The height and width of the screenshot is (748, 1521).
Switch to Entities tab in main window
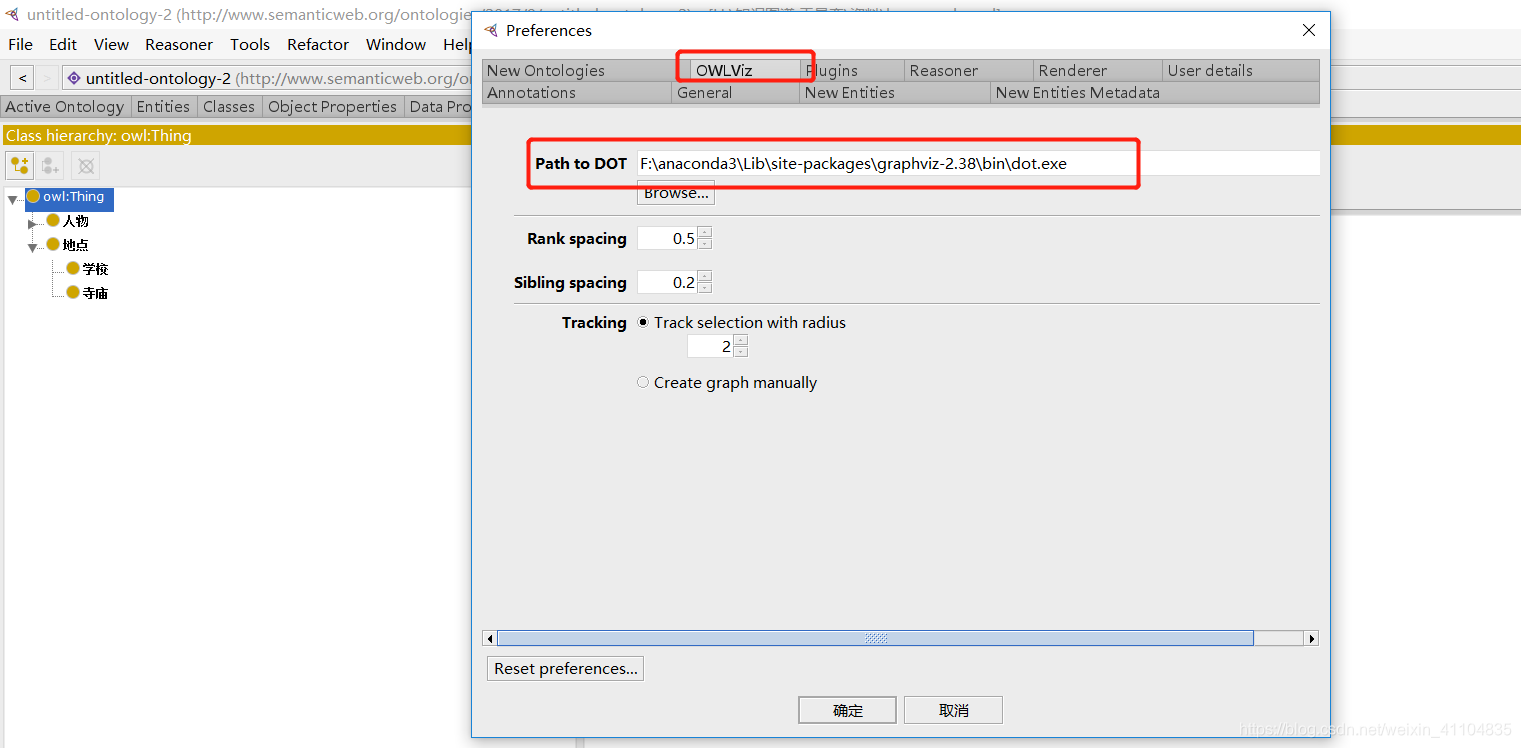pos(163,106)
